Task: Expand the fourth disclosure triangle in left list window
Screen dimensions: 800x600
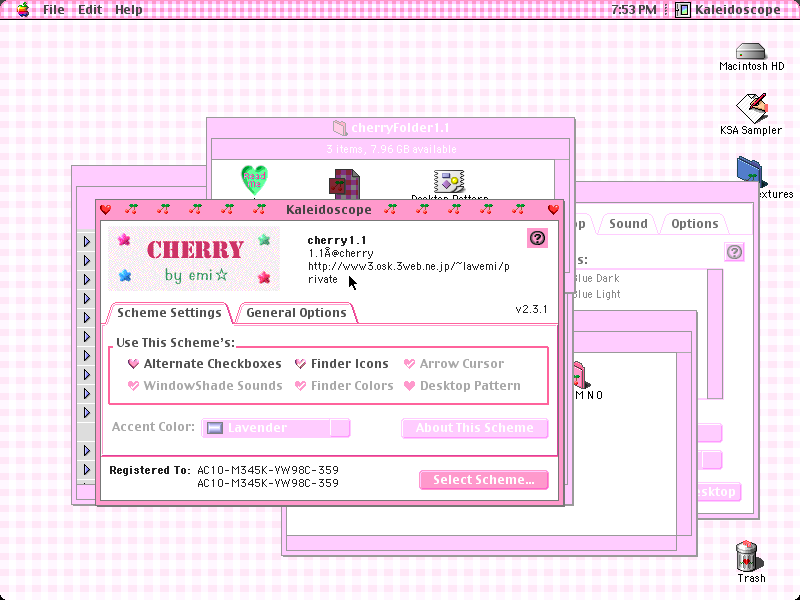Action: point(87,298)
